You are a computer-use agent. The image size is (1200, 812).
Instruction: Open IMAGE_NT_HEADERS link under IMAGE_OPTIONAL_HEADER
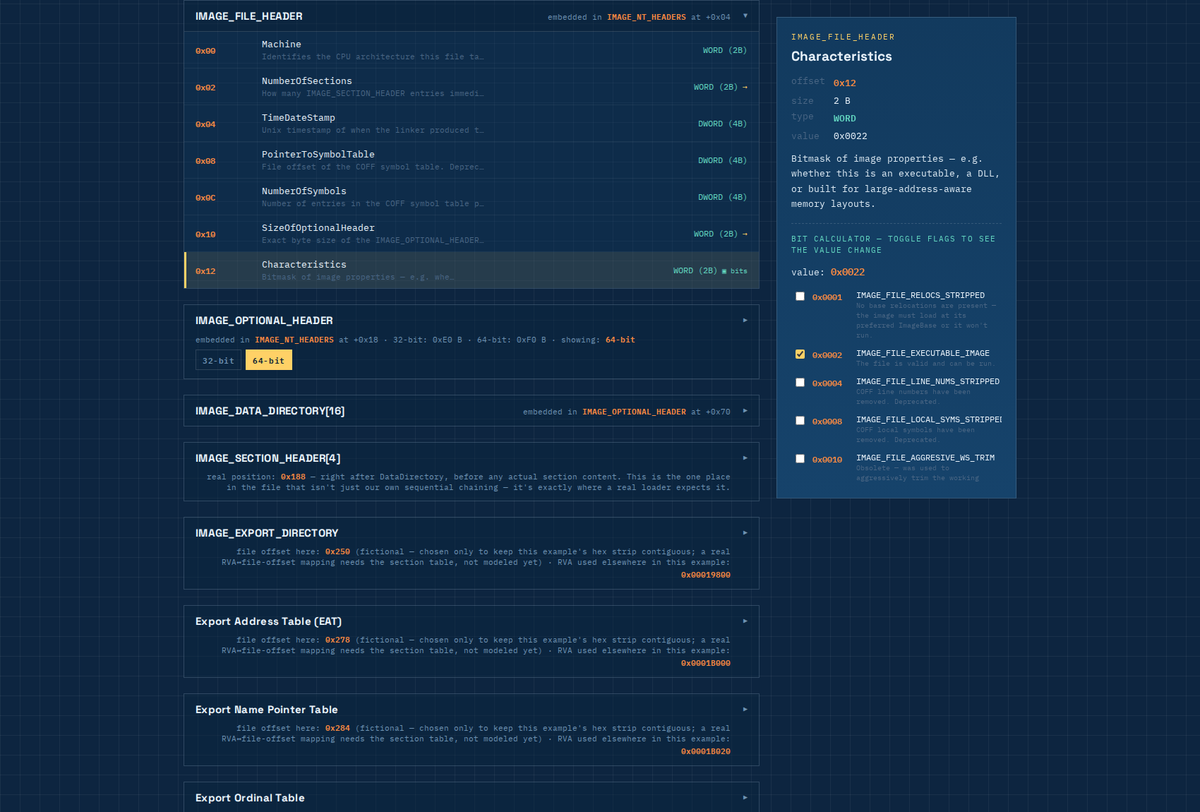click(x=294, y=340)
